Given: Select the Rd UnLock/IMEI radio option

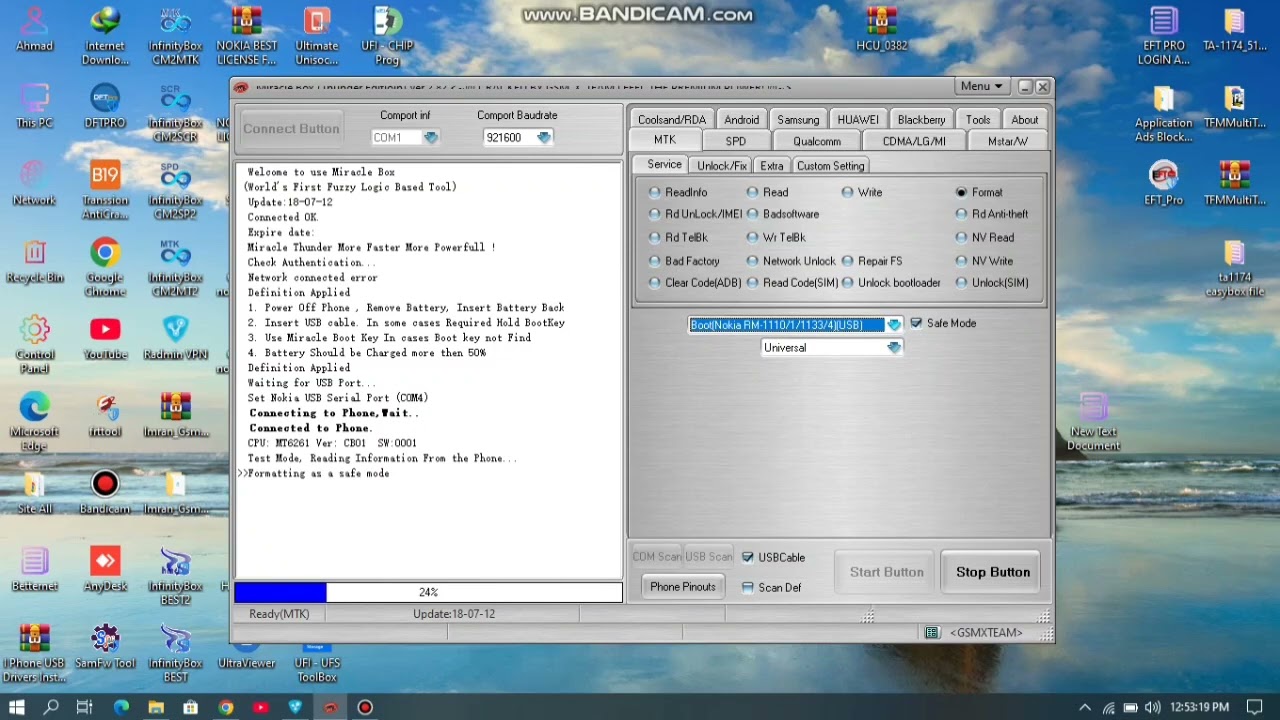Looking at the screenshot, I should [x=696, y=214].
